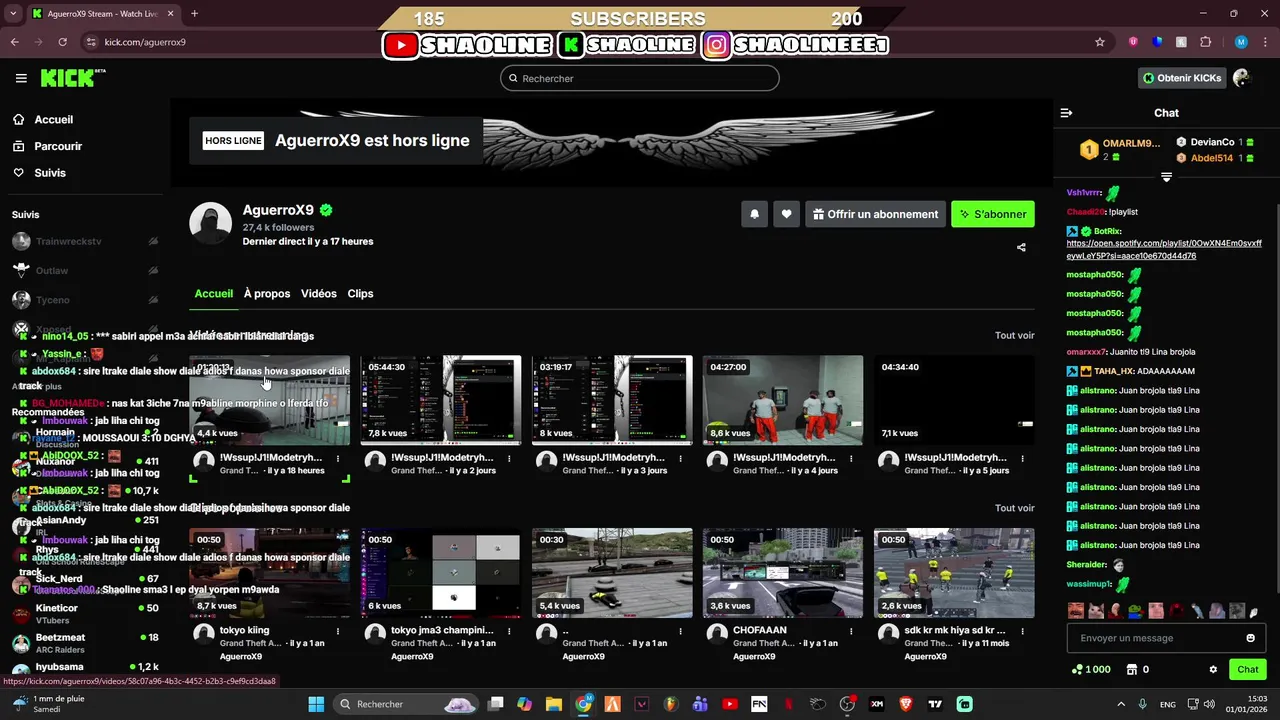
Task: Open the 04:34:40 video thumbnail
Action: (954, 400)
